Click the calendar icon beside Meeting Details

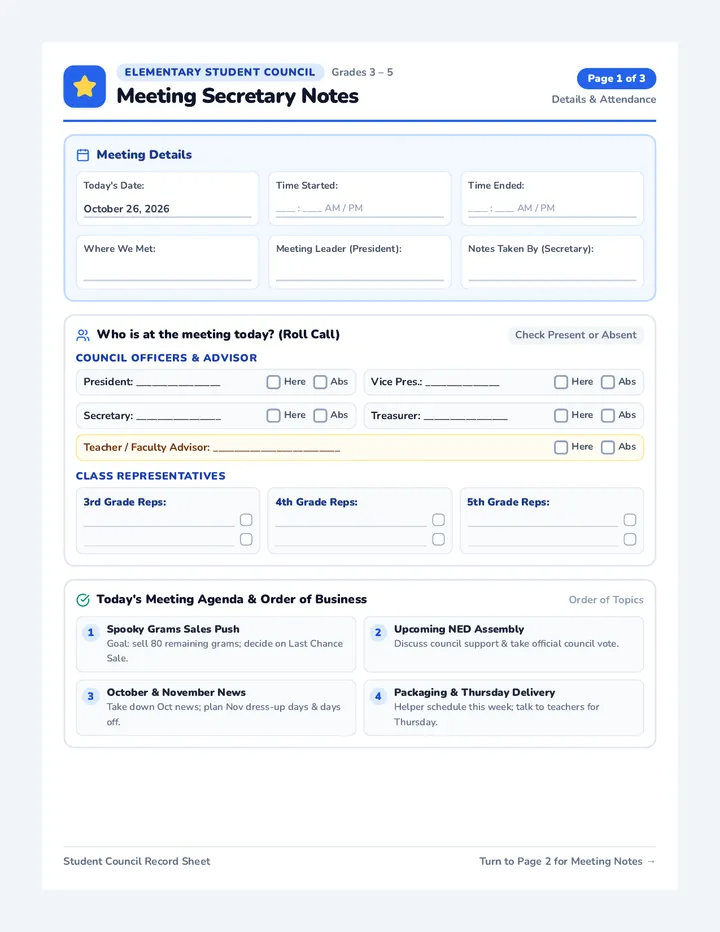pos(83,155)
